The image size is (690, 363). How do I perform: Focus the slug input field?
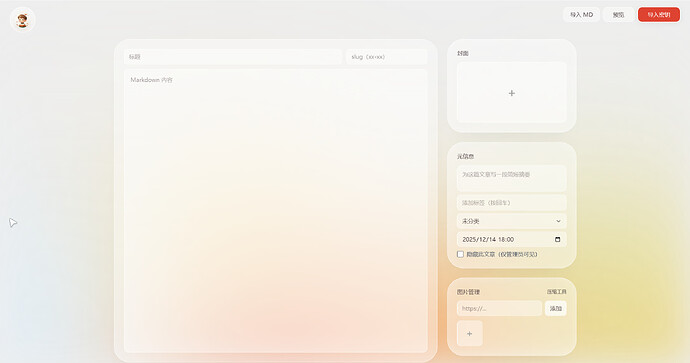pyautogui.click(x=386, y=57)
